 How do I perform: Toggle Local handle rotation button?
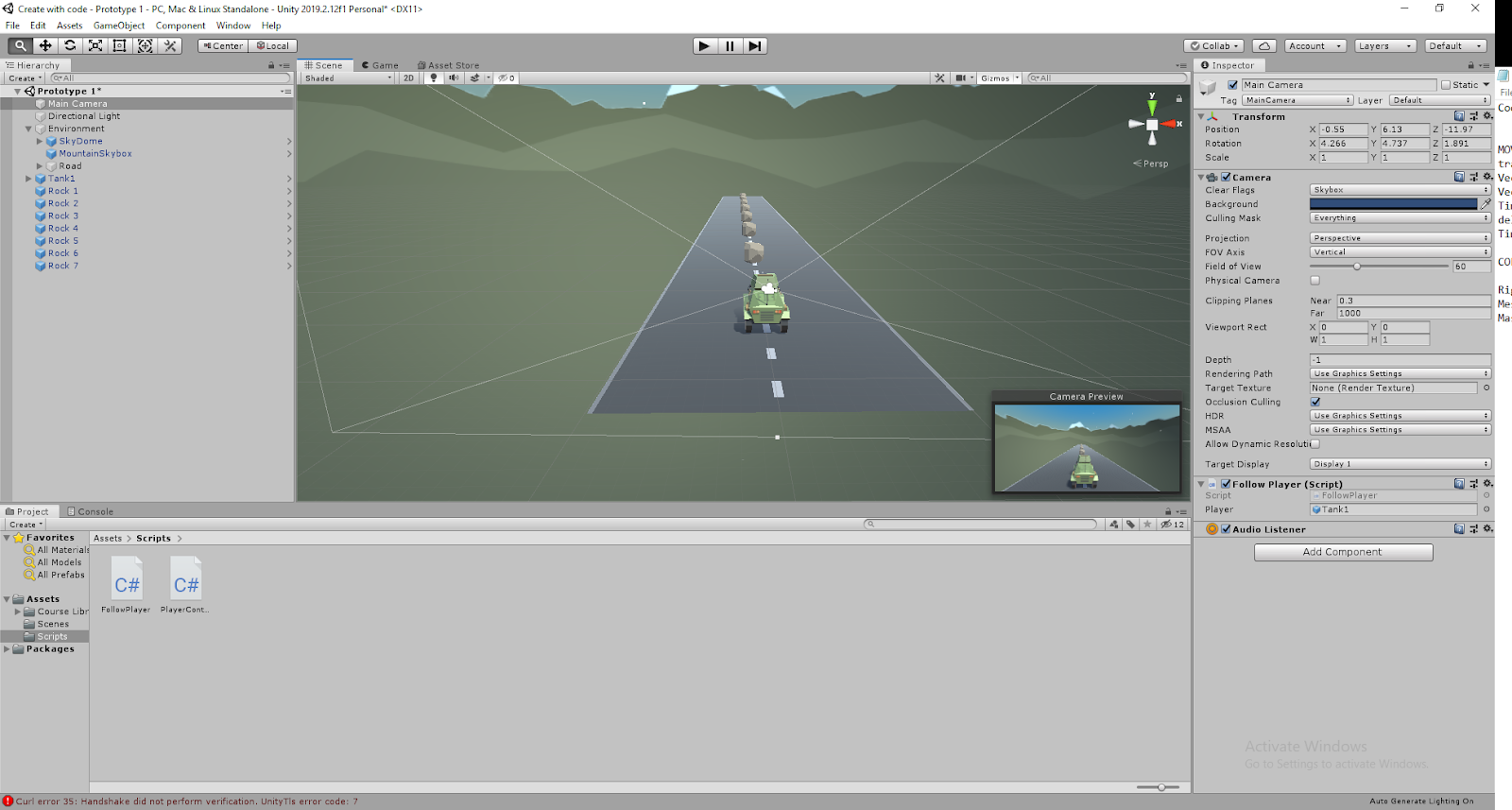point(273,45)
